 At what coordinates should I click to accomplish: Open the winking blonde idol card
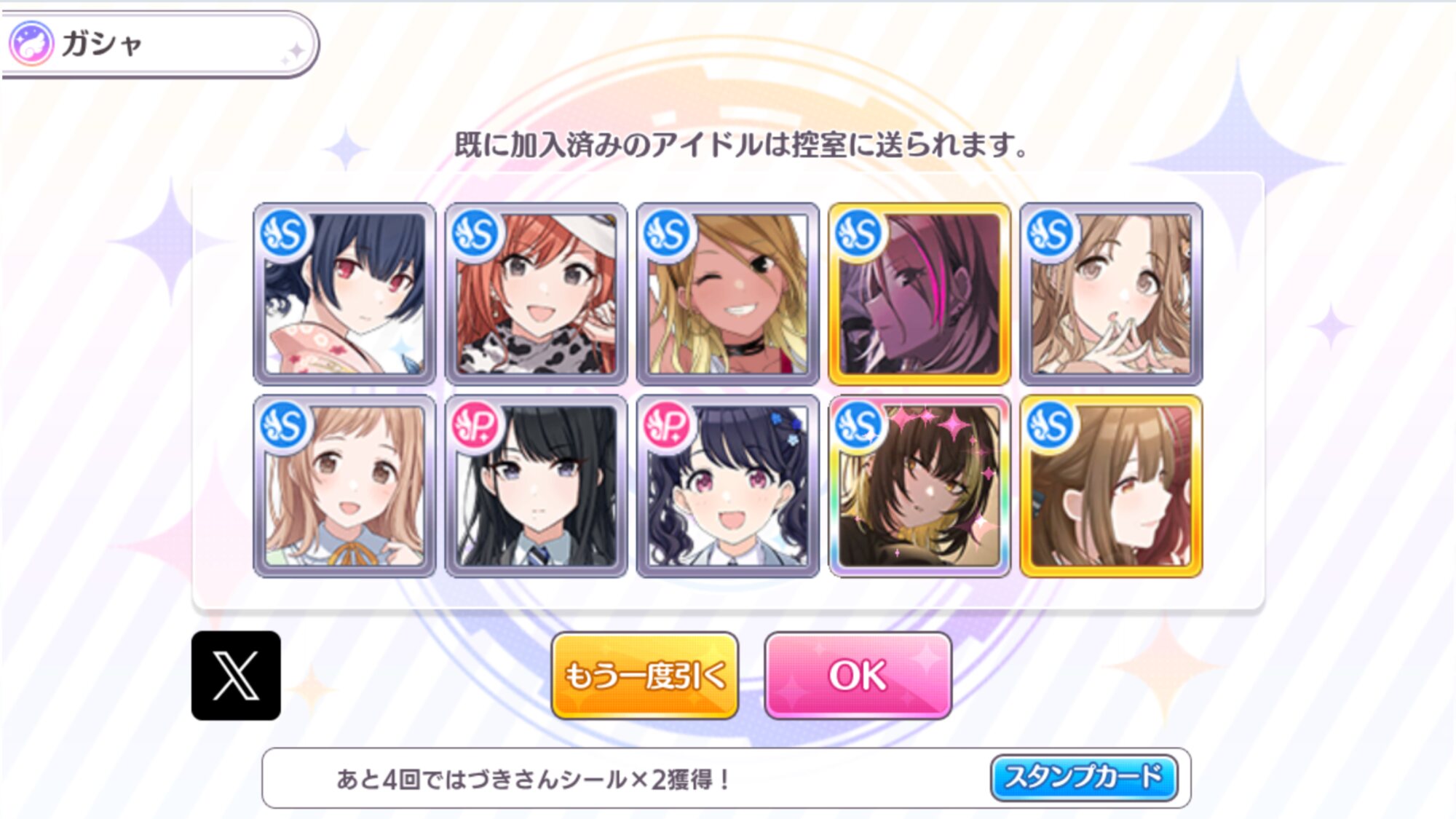pyautogui.click(x=728, y=294)
